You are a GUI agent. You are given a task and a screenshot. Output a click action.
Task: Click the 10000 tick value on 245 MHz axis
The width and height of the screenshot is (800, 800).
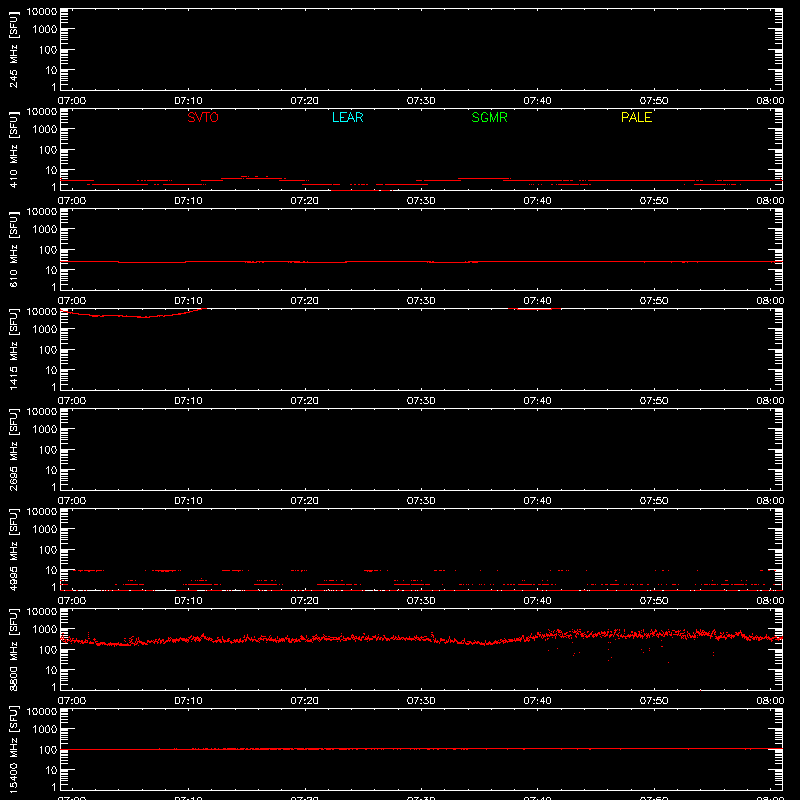tap(42, 12)
